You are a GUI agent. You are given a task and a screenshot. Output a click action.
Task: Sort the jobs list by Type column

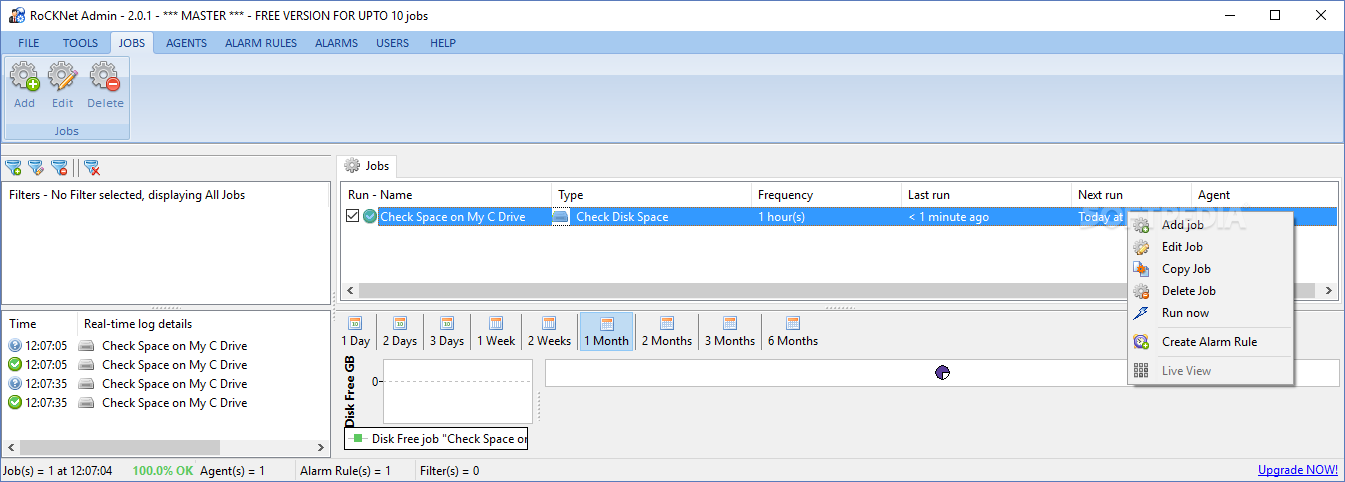coord(651,195)
